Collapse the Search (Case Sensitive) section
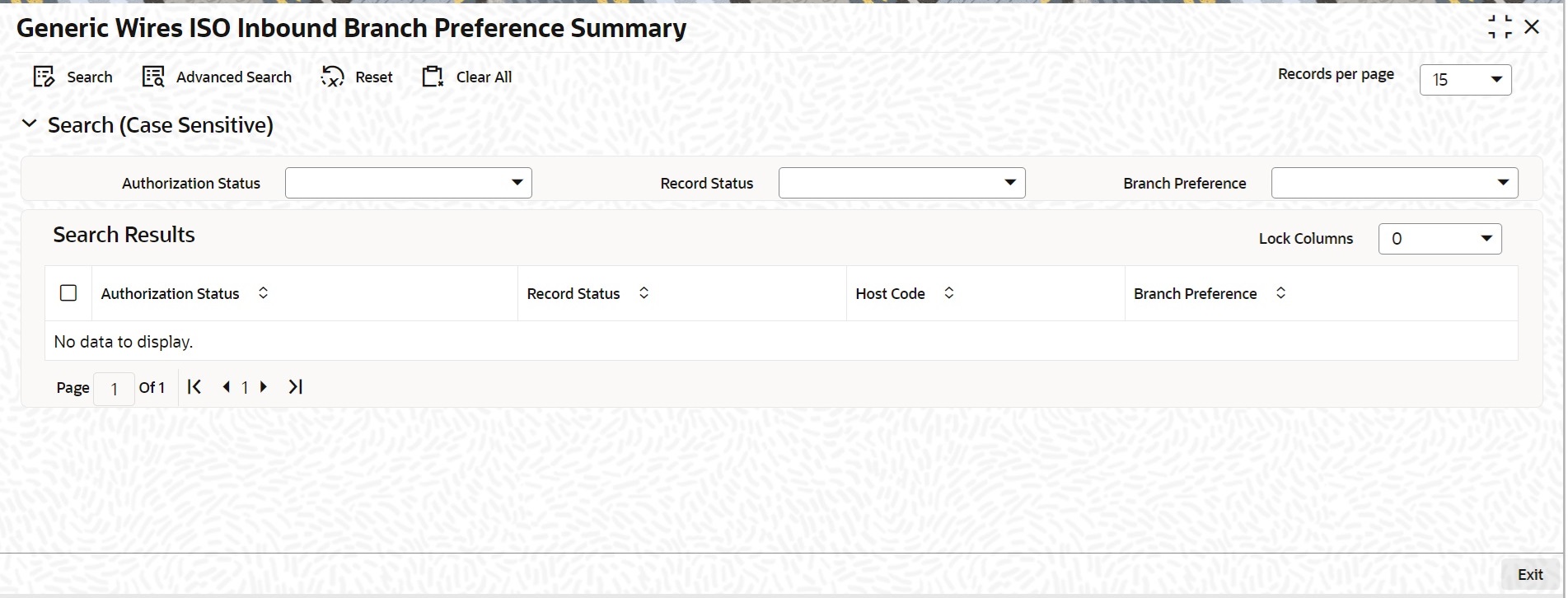The width and height of the screenshot is (1568, 598). 30,124
